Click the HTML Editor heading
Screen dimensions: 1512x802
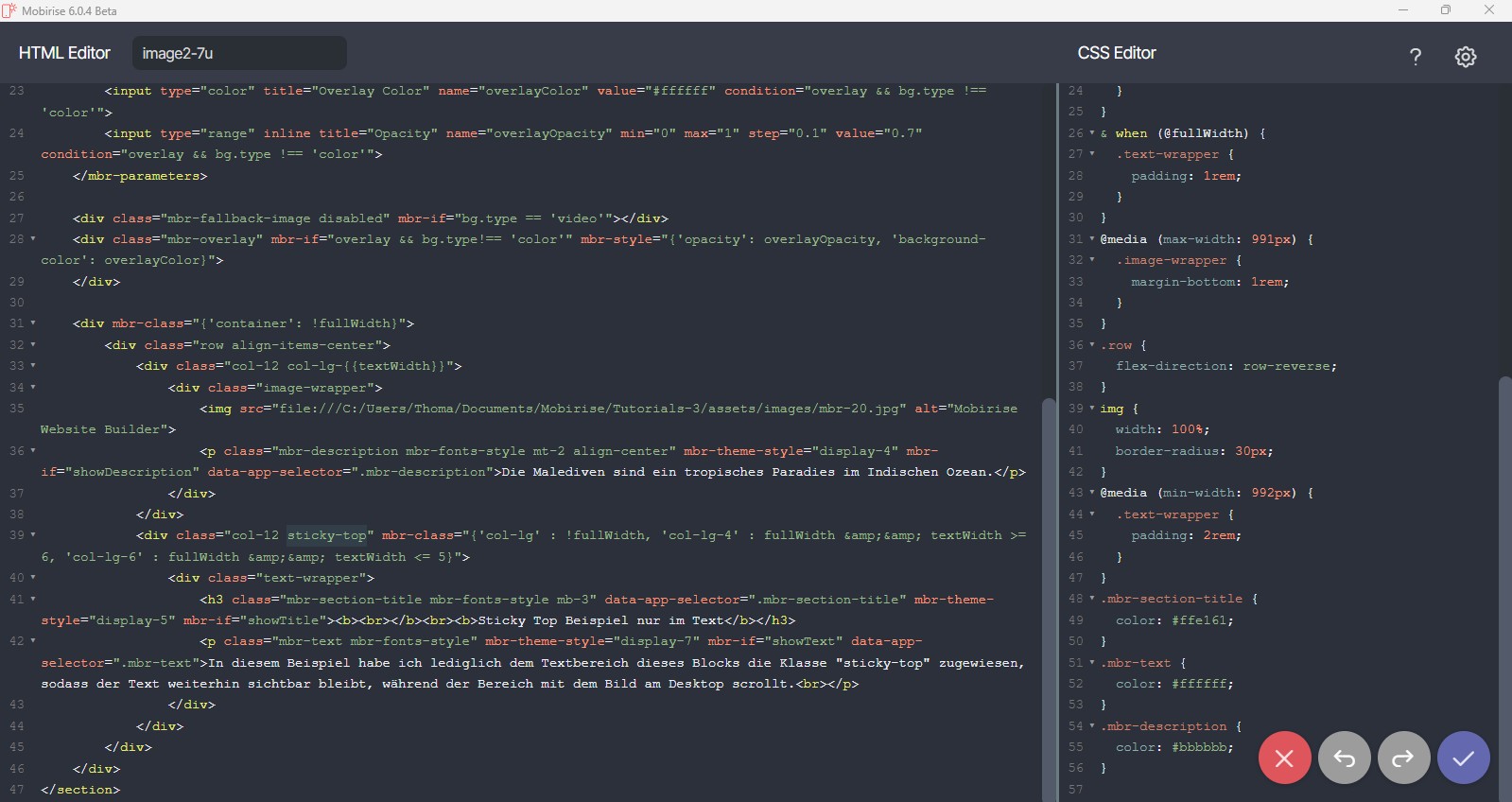point(64,53)
